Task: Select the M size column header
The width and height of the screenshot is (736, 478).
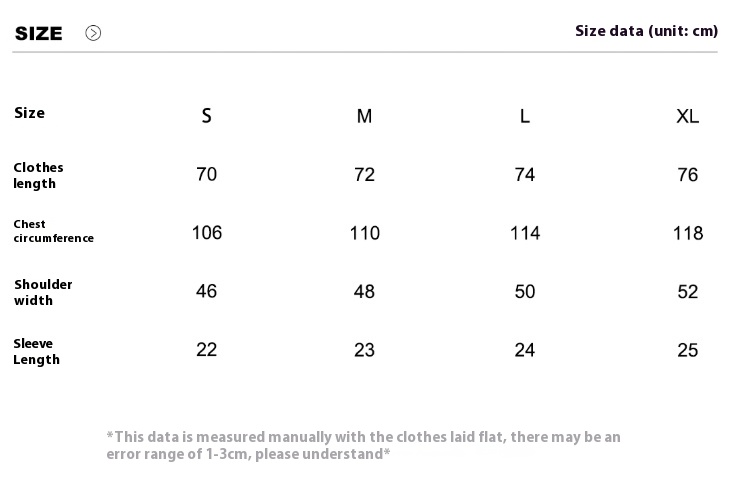Action: click(364, 116)
